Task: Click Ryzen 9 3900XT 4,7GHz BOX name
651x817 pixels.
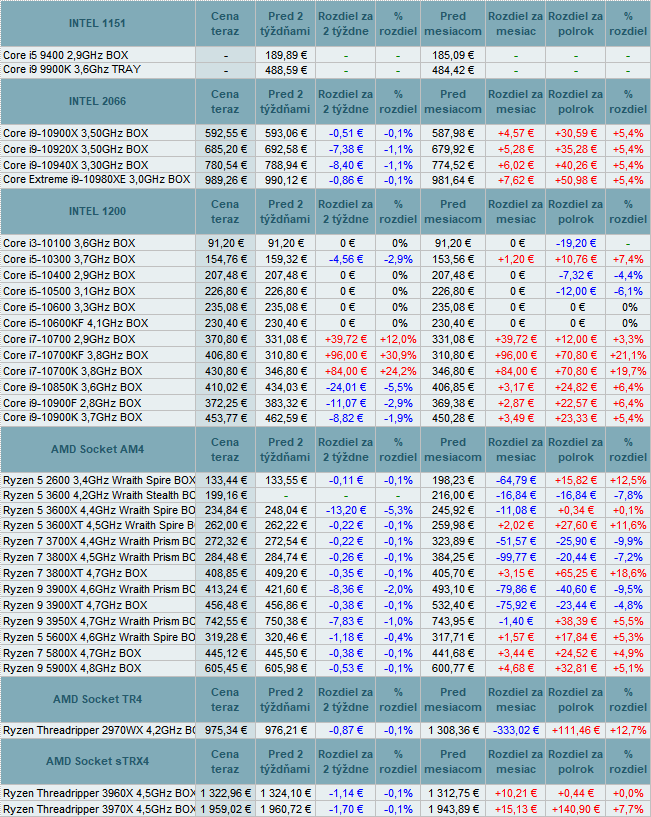Action: (75, 605)
